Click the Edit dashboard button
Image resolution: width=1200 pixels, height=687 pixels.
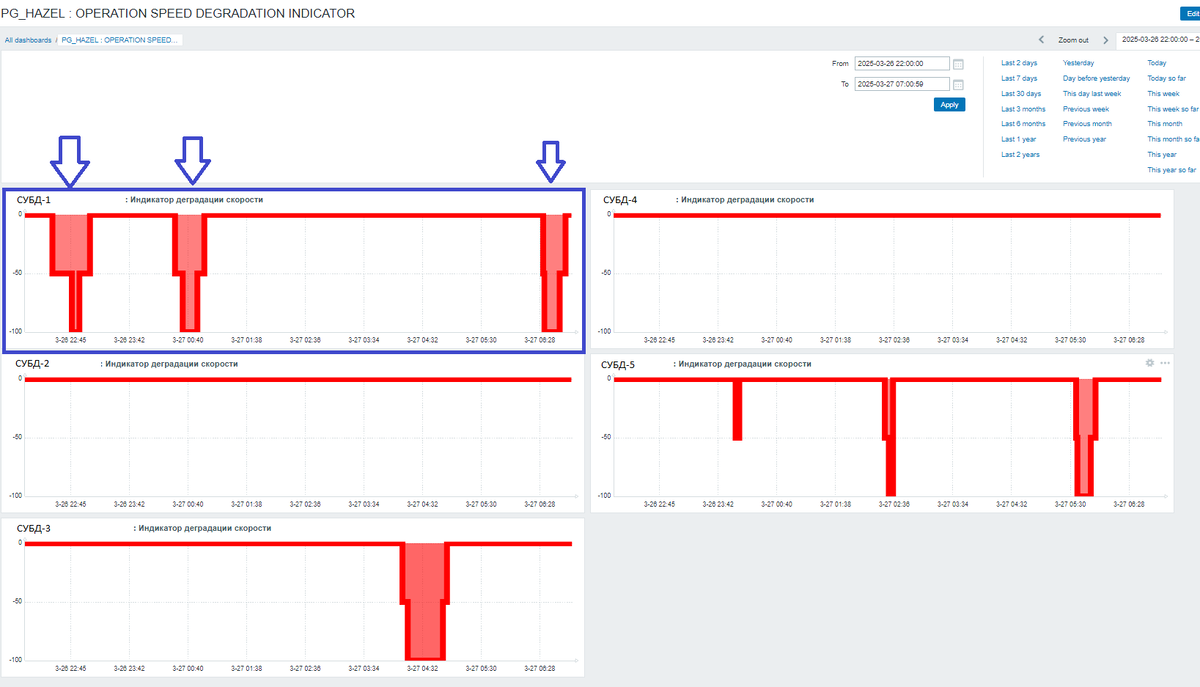1190,13
